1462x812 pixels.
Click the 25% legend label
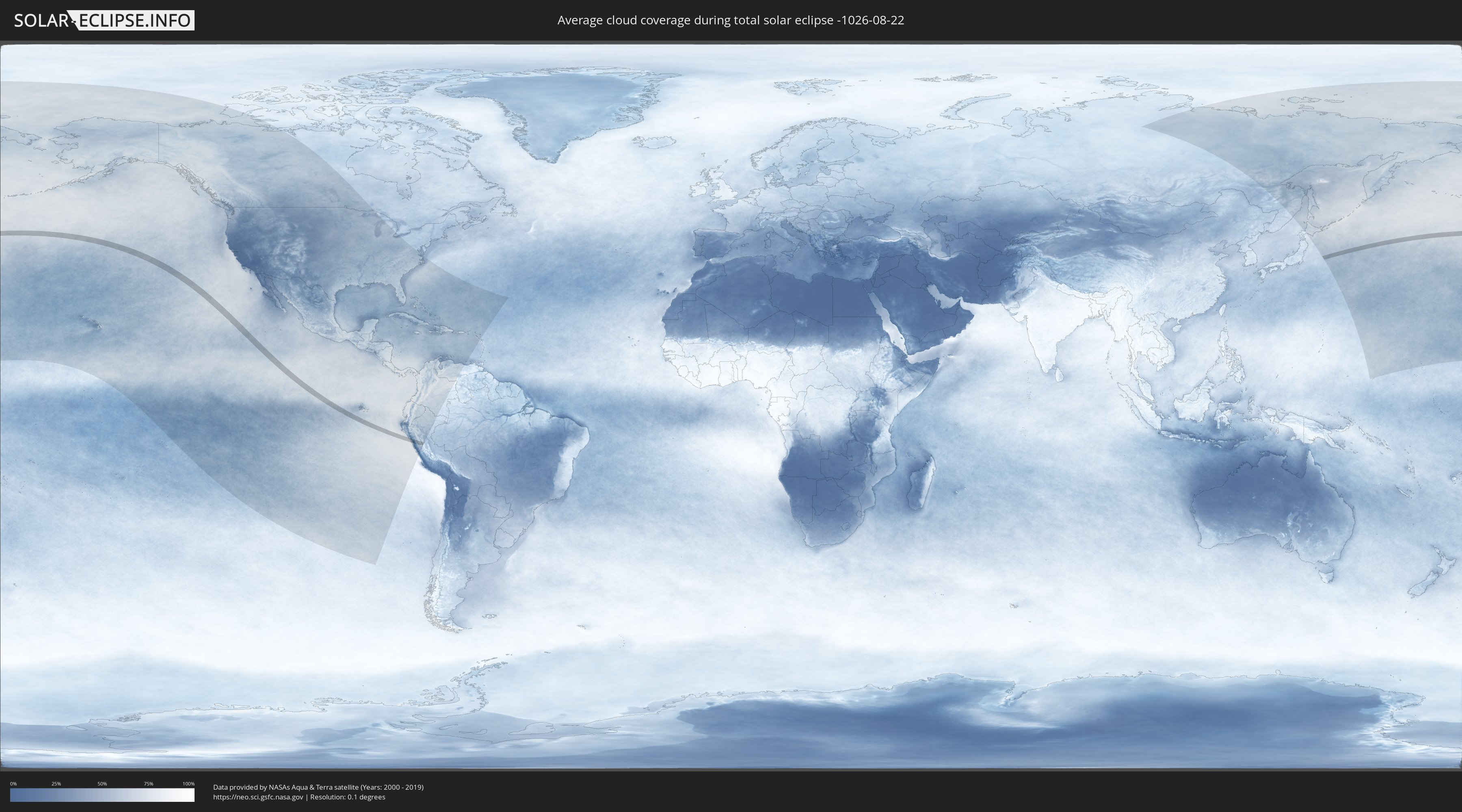(56, 784)
